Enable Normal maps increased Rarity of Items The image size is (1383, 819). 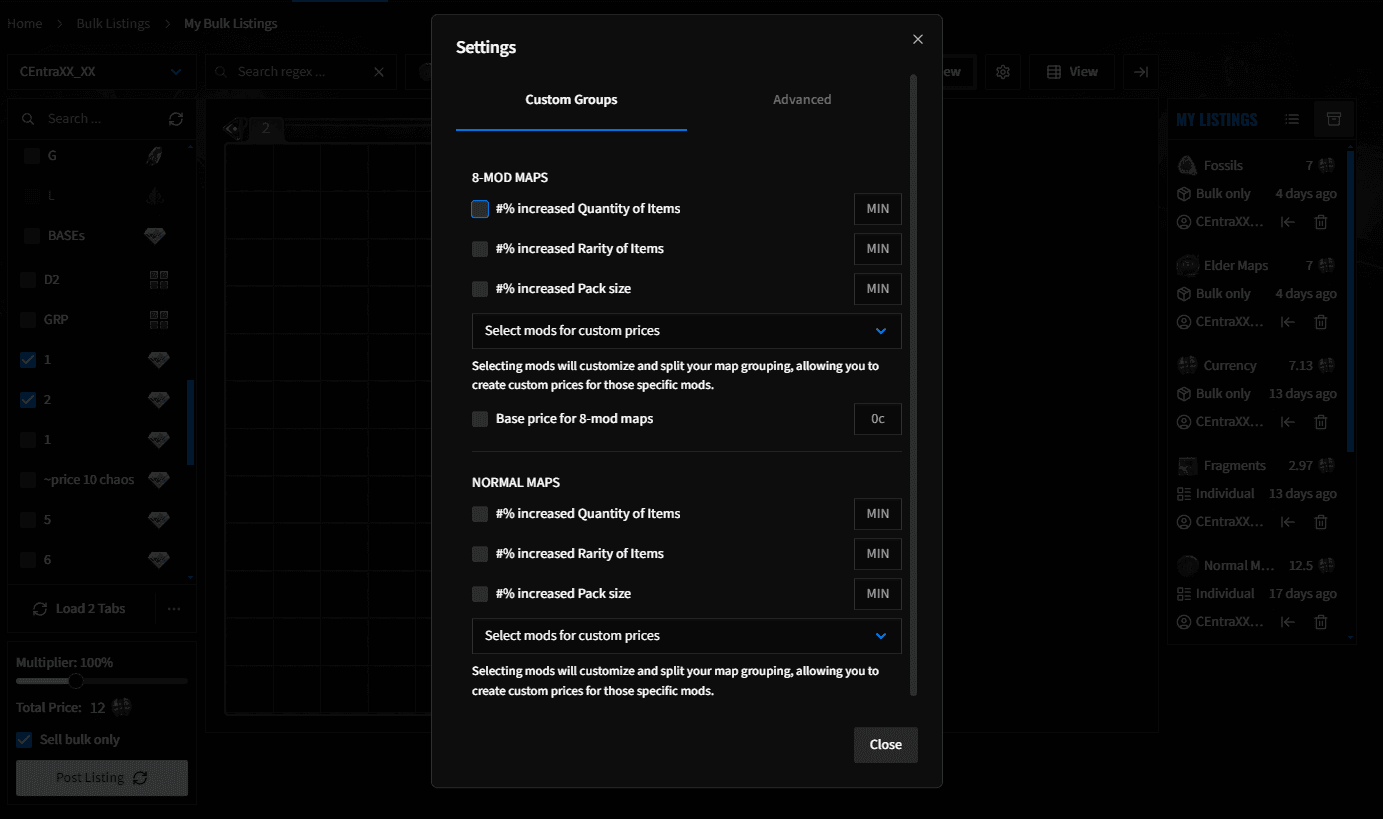click(480, 554)
